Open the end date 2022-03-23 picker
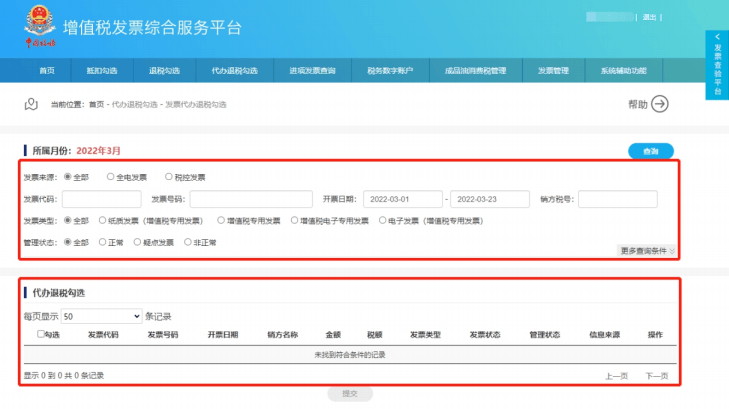The height and width of the screenshot is (409, 729). 489,199
